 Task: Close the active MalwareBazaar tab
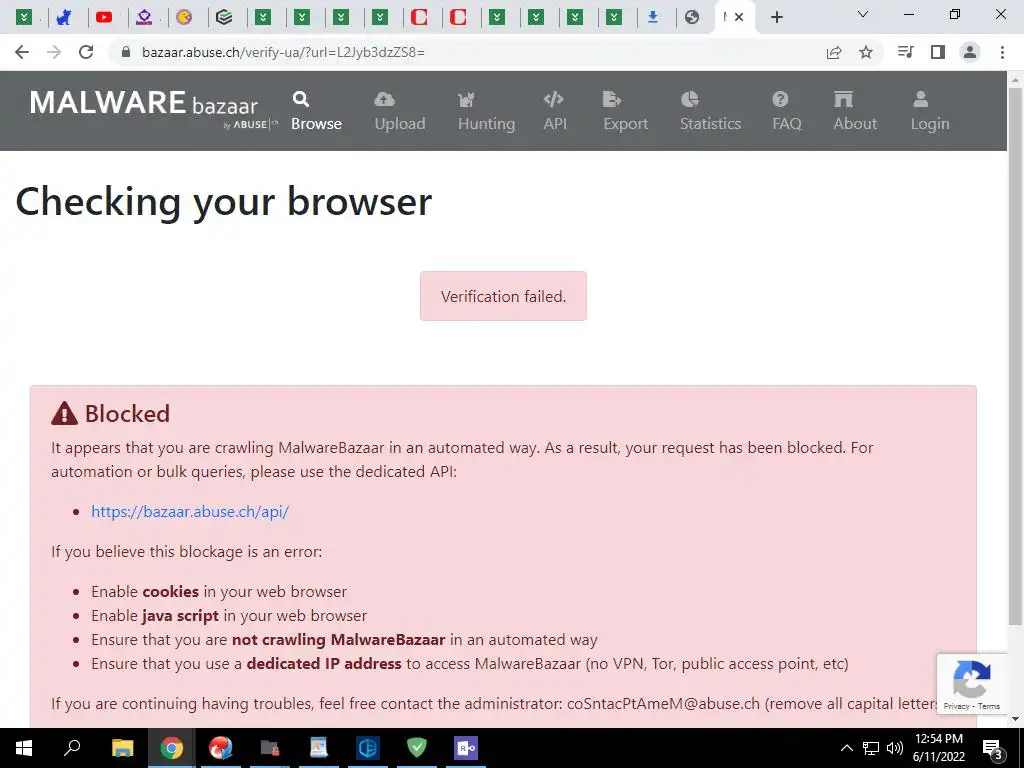739,17
